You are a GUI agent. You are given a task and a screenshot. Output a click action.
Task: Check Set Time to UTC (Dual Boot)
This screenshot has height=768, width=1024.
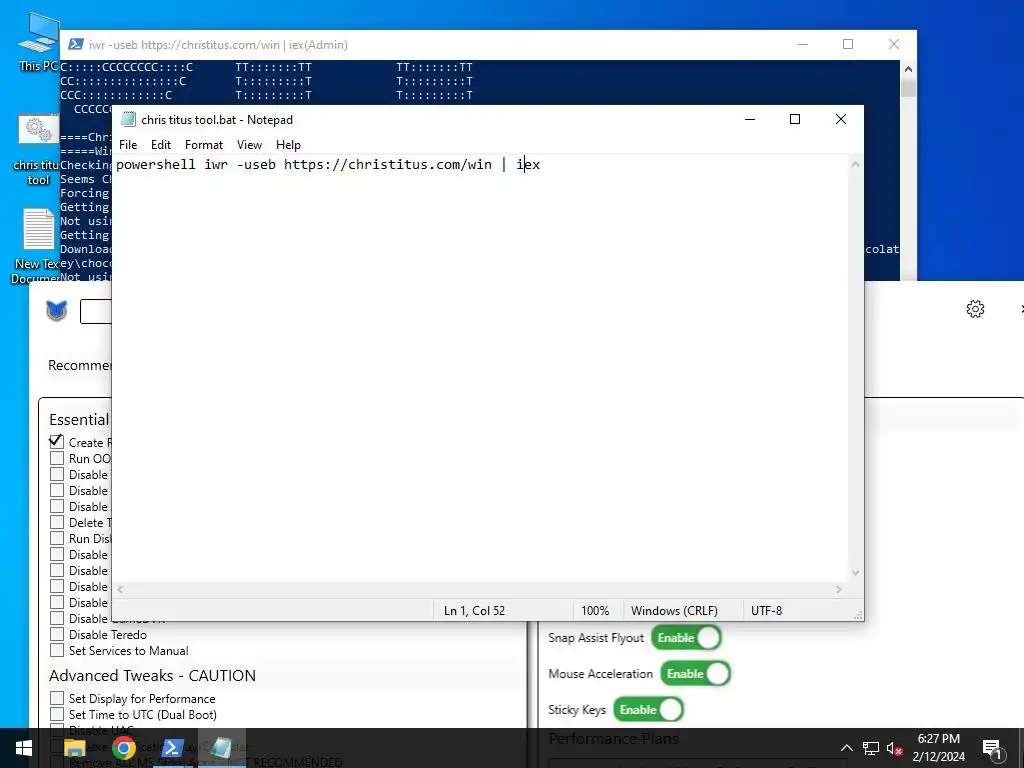(x=57, y=714)
